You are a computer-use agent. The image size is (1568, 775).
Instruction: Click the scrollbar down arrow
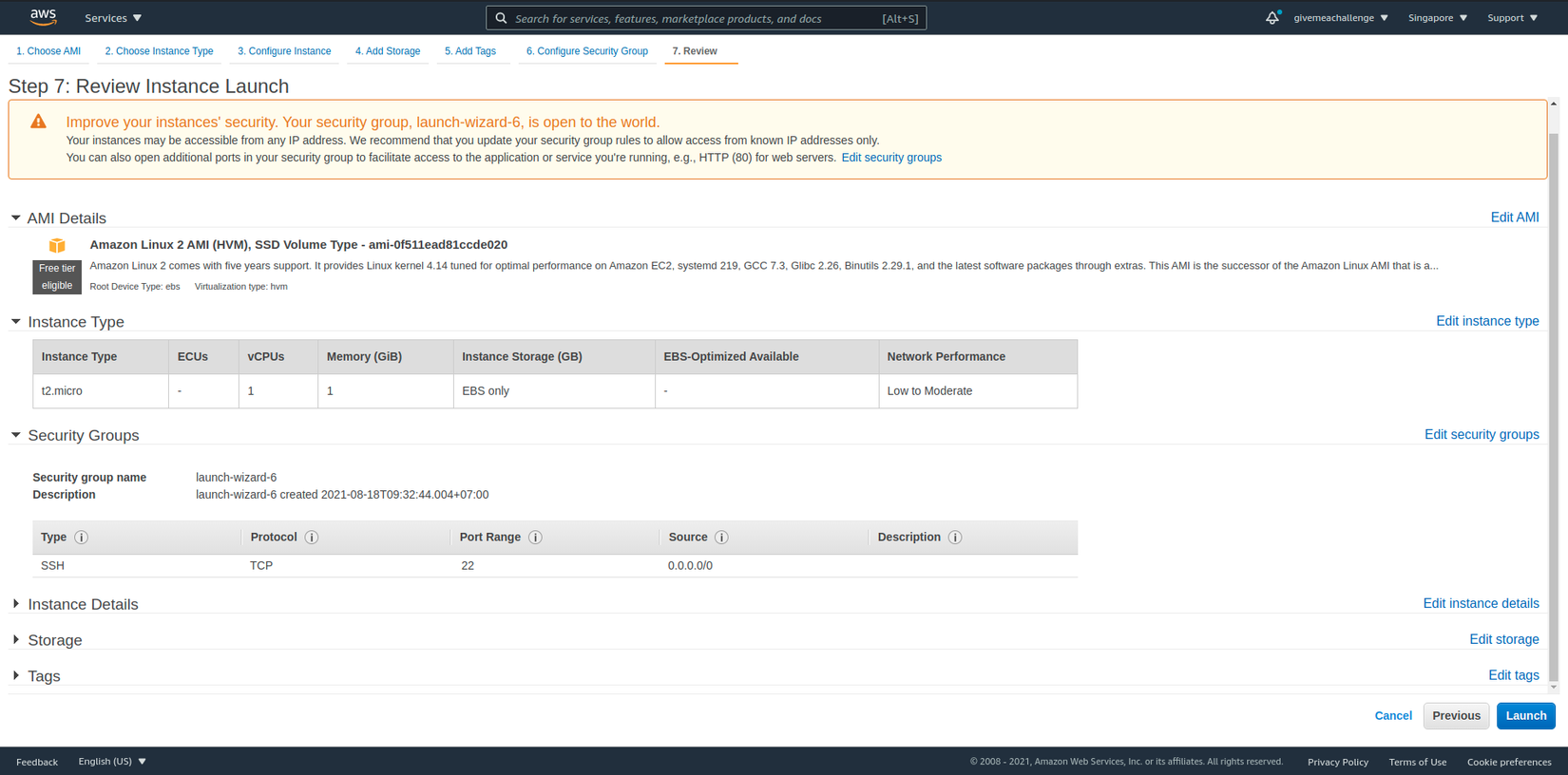1554,687
